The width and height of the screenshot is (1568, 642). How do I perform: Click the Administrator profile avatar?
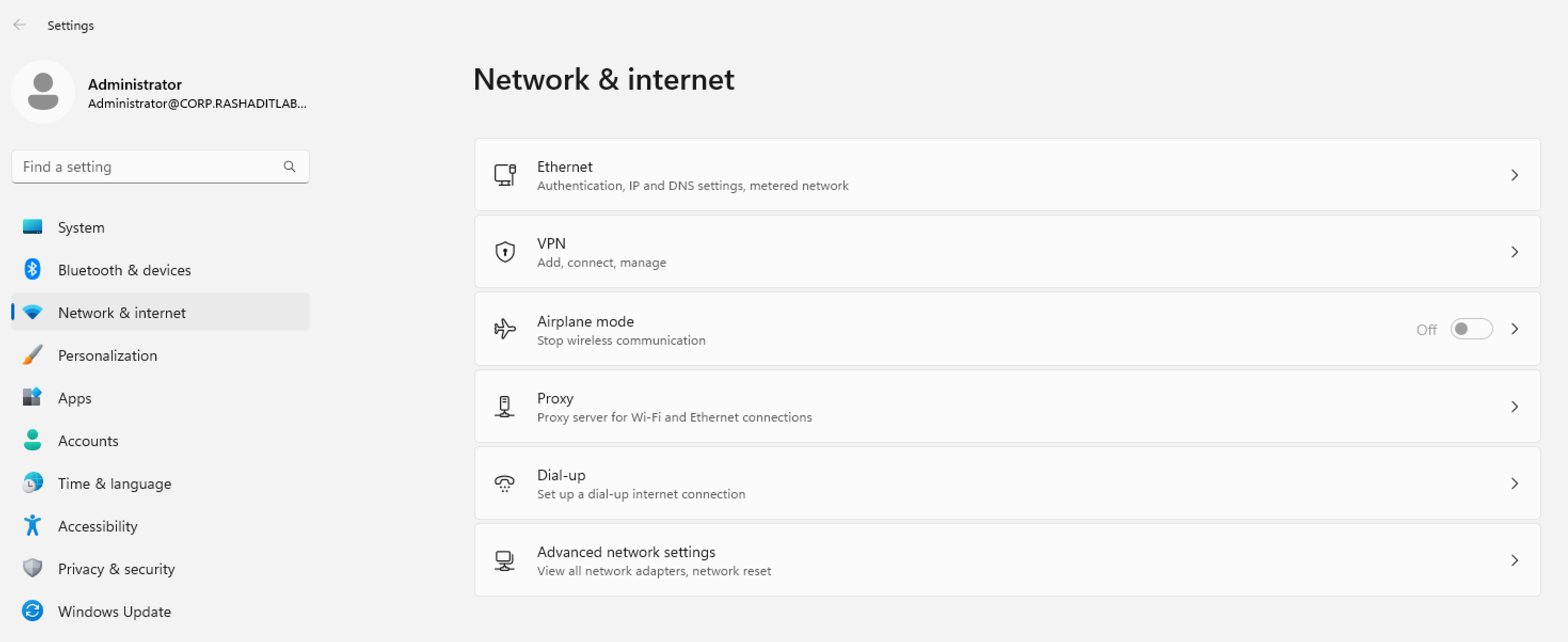pyautogui.click(x=43, y=91)
